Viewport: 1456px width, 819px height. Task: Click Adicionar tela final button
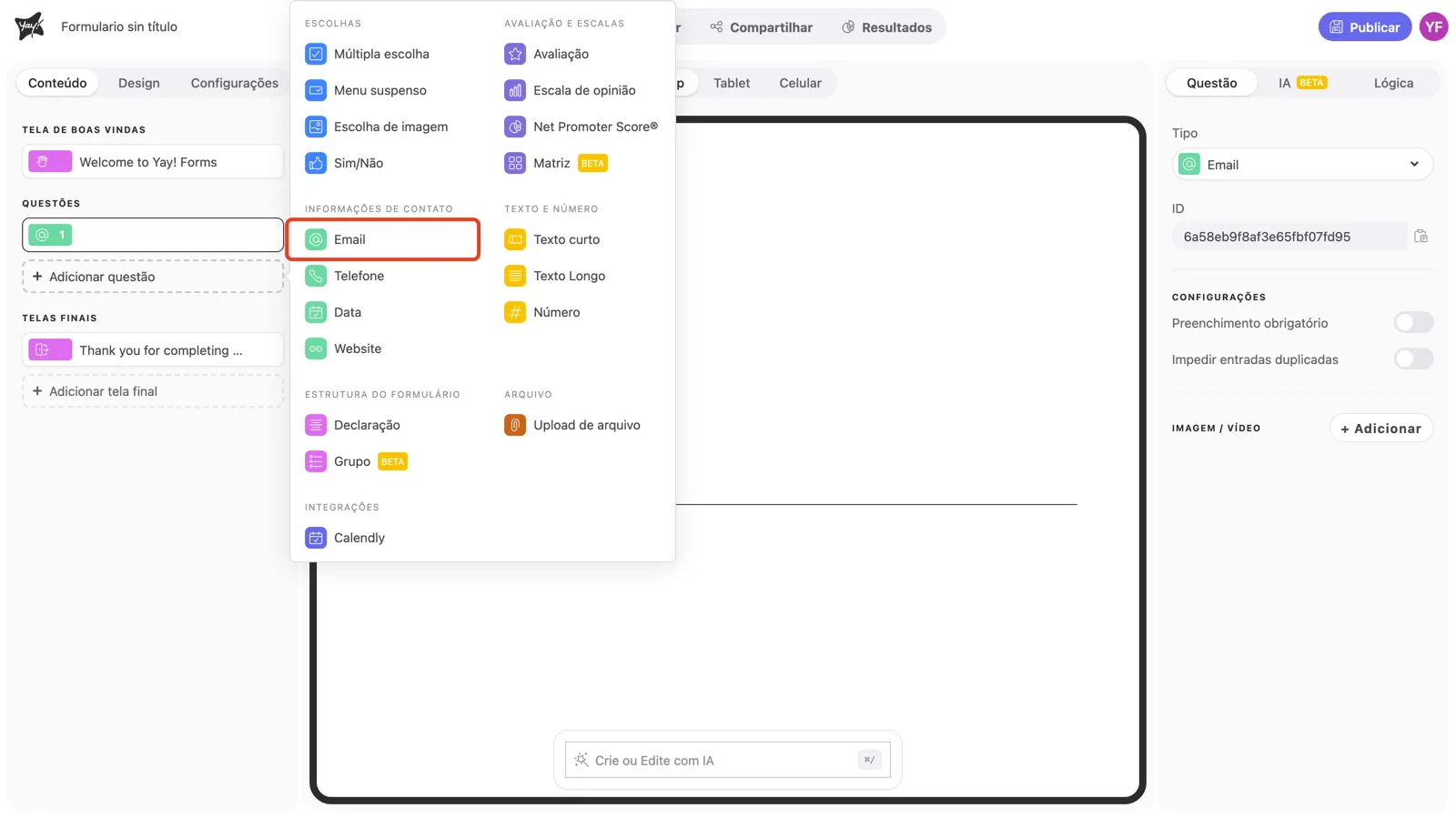pyautogui.click(x=153, y=391)
